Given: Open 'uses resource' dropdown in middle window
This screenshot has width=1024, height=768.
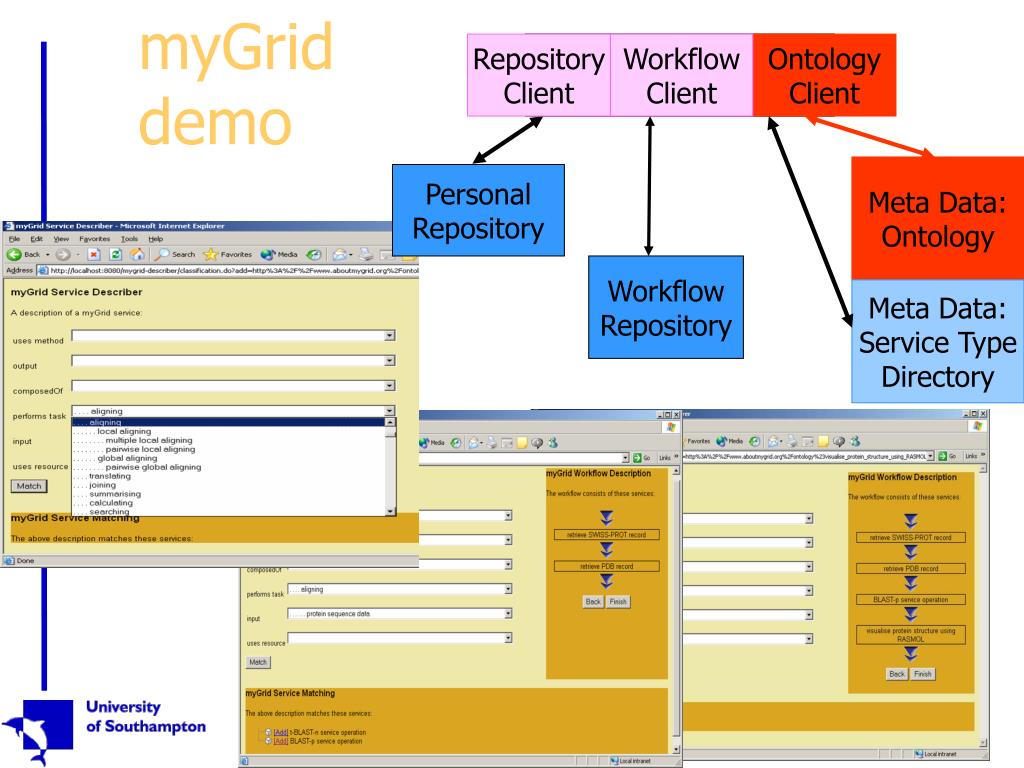Looking at the screenshot, I should (x=508, y=638).
